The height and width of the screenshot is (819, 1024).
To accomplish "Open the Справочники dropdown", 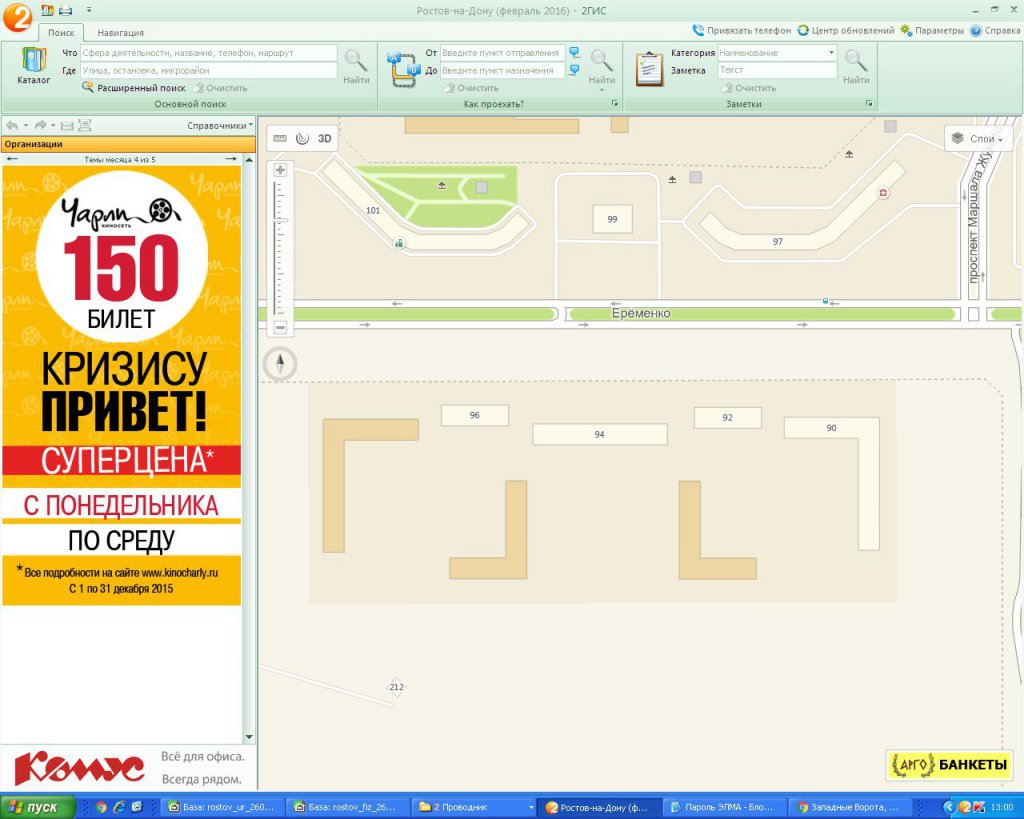I will [220, 125].
